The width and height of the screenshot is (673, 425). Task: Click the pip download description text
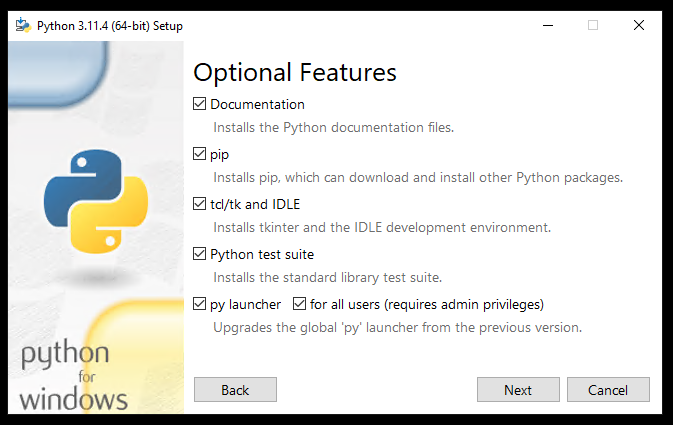(417, 178)
